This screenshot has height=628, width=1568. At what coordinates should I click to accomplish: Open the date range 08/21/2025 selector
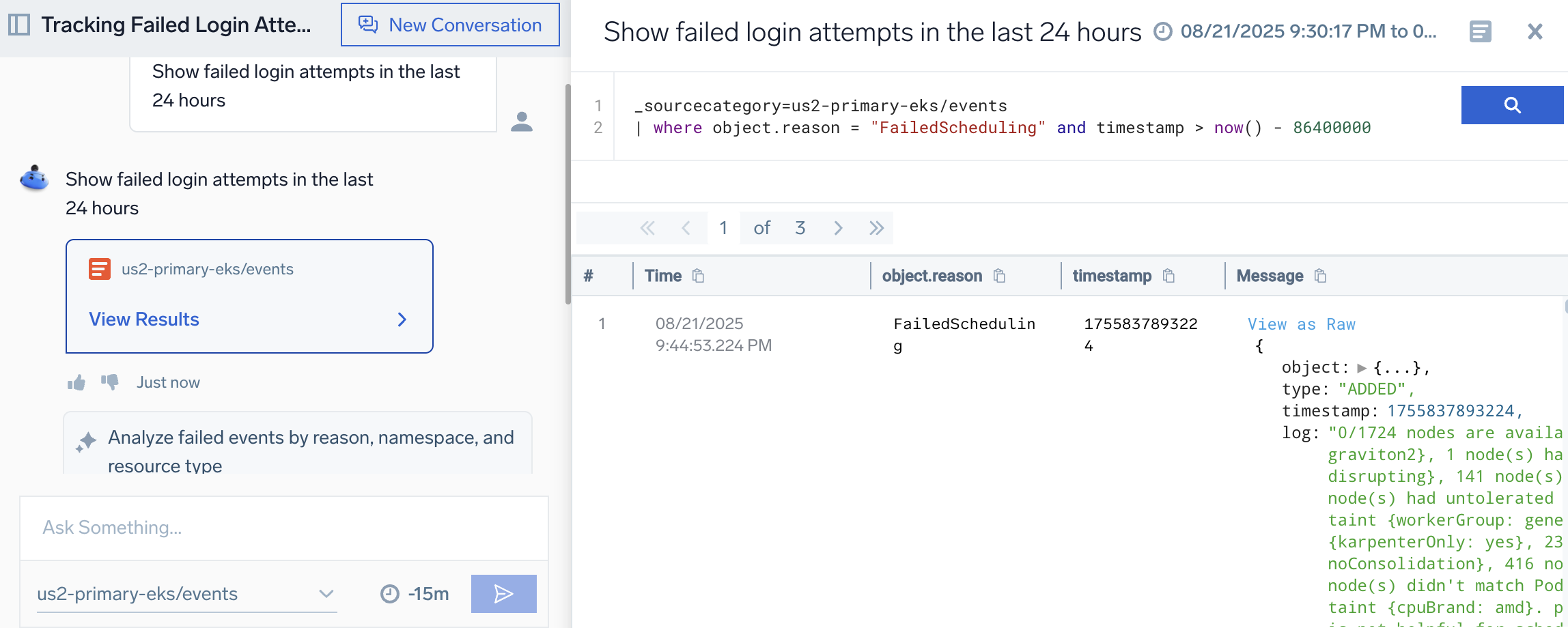pyautogui.click(x=1308, y=31)
